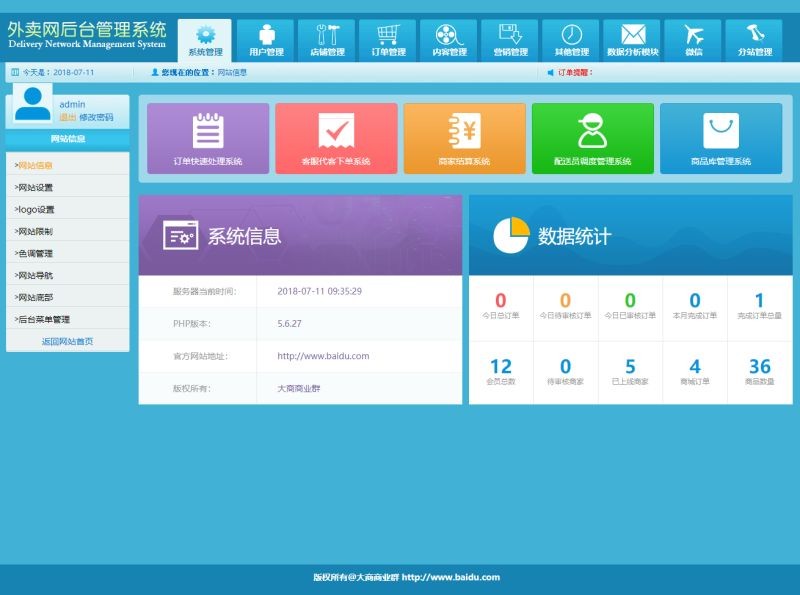Click the 本月完成订单 count
The width and height of the screenshot is (800, 595).
tap(695, 300)
